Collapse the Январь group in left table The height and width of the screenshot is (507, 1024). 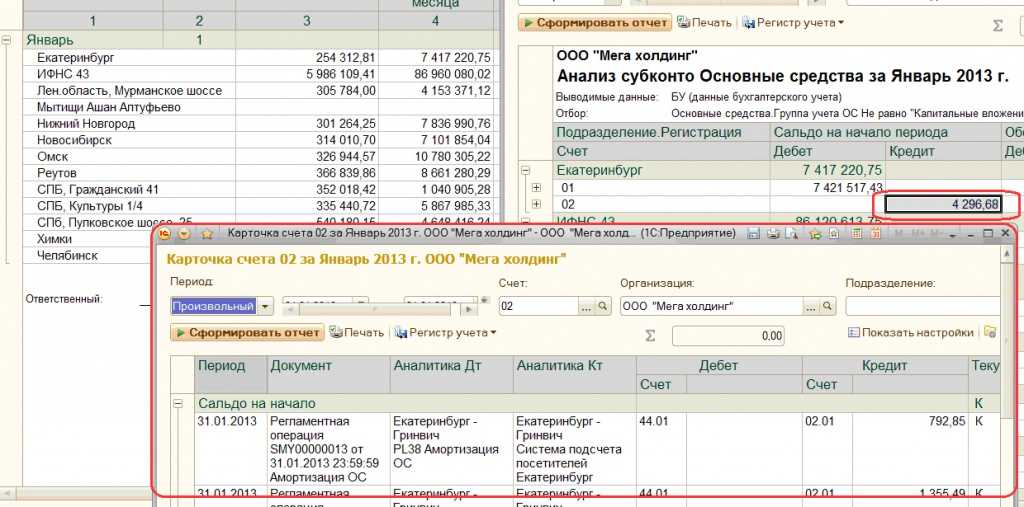8,40
